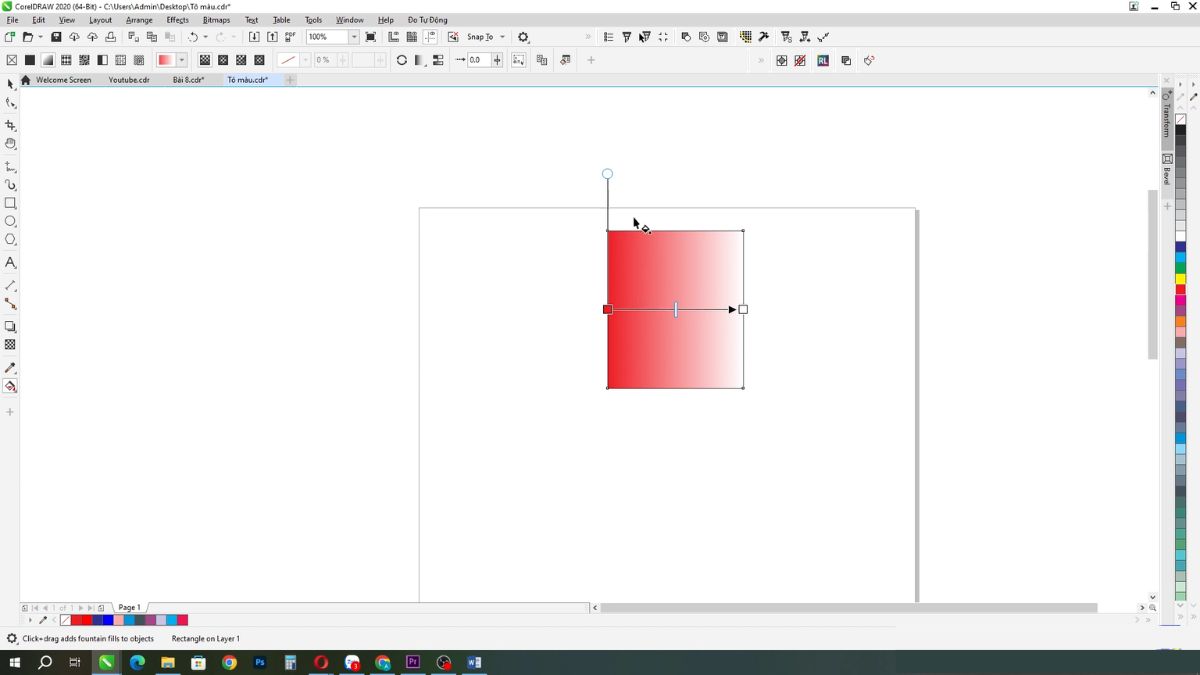Pick the Artistic Media tool

click(x=10, y=185)
